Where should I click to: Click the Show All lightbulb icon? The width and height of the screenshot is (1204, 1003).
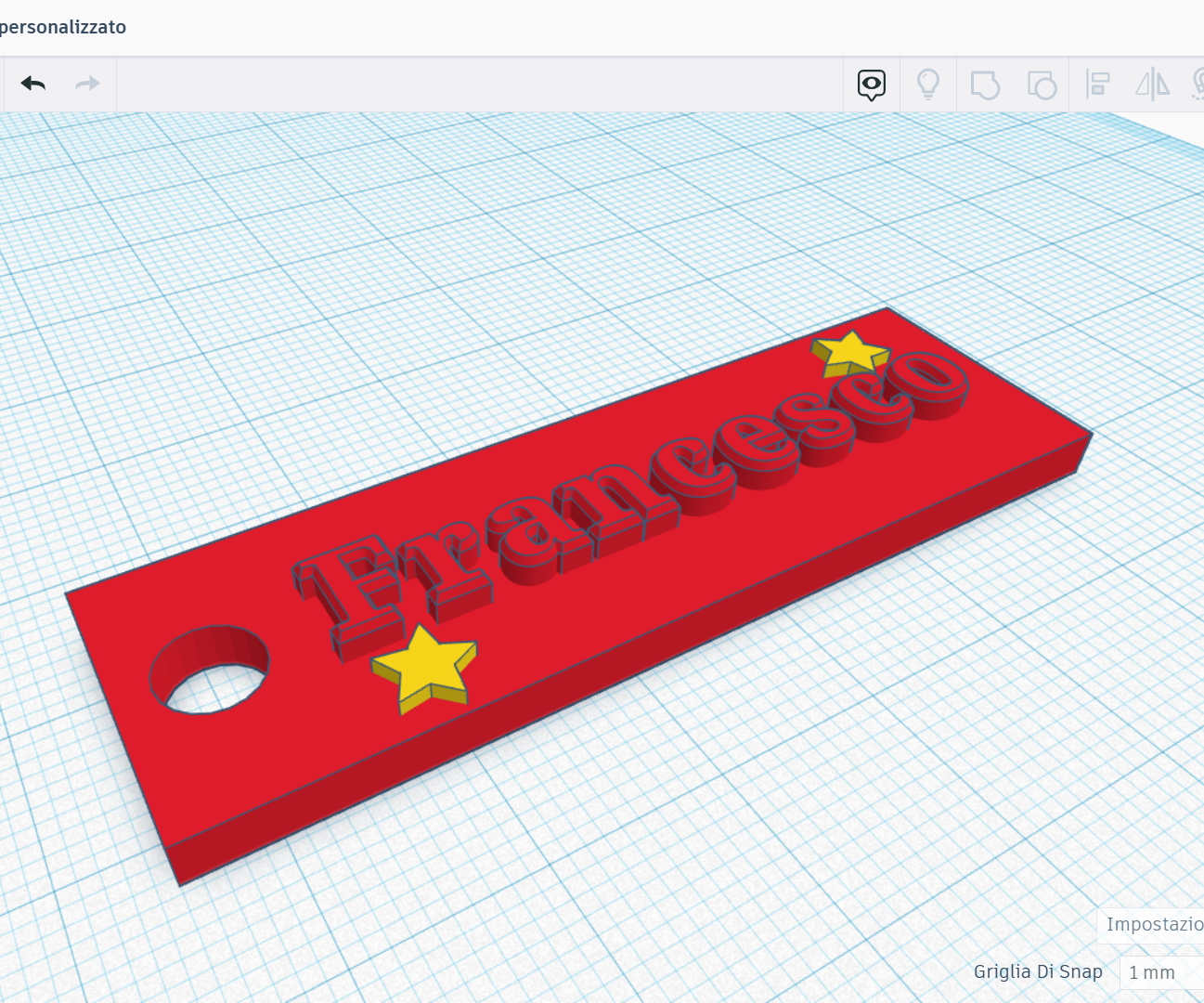coord(928,85)
